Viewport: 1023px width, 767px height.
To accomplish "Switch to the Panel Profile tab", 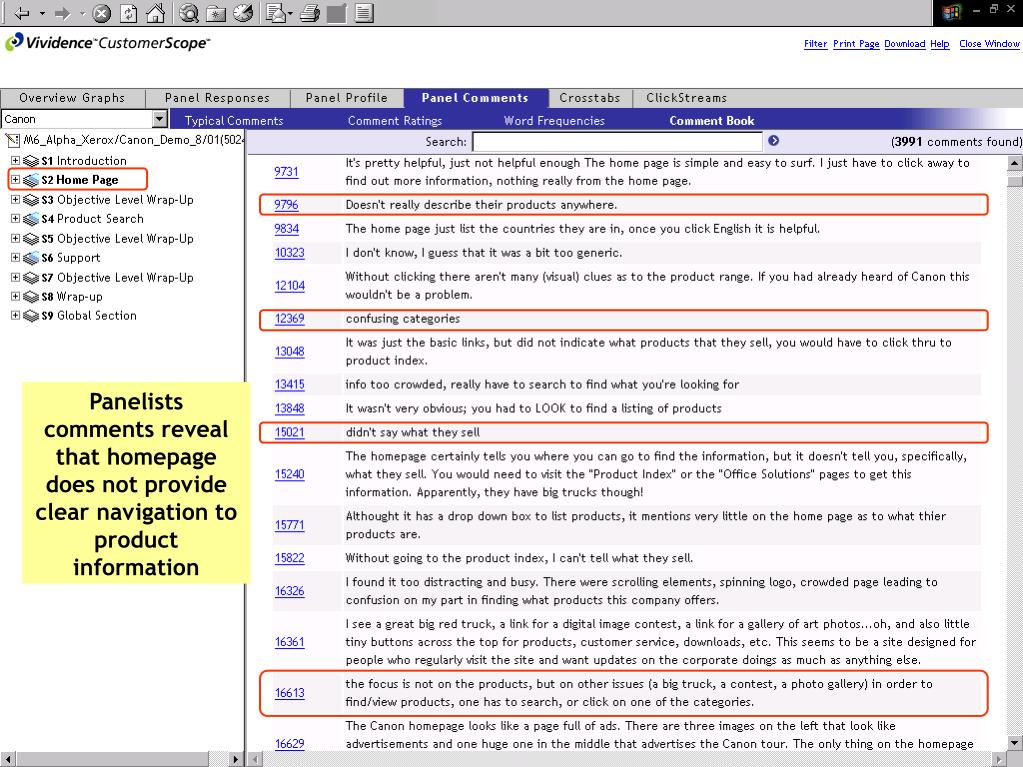I will pyautogui.click(x=346, y=98).
